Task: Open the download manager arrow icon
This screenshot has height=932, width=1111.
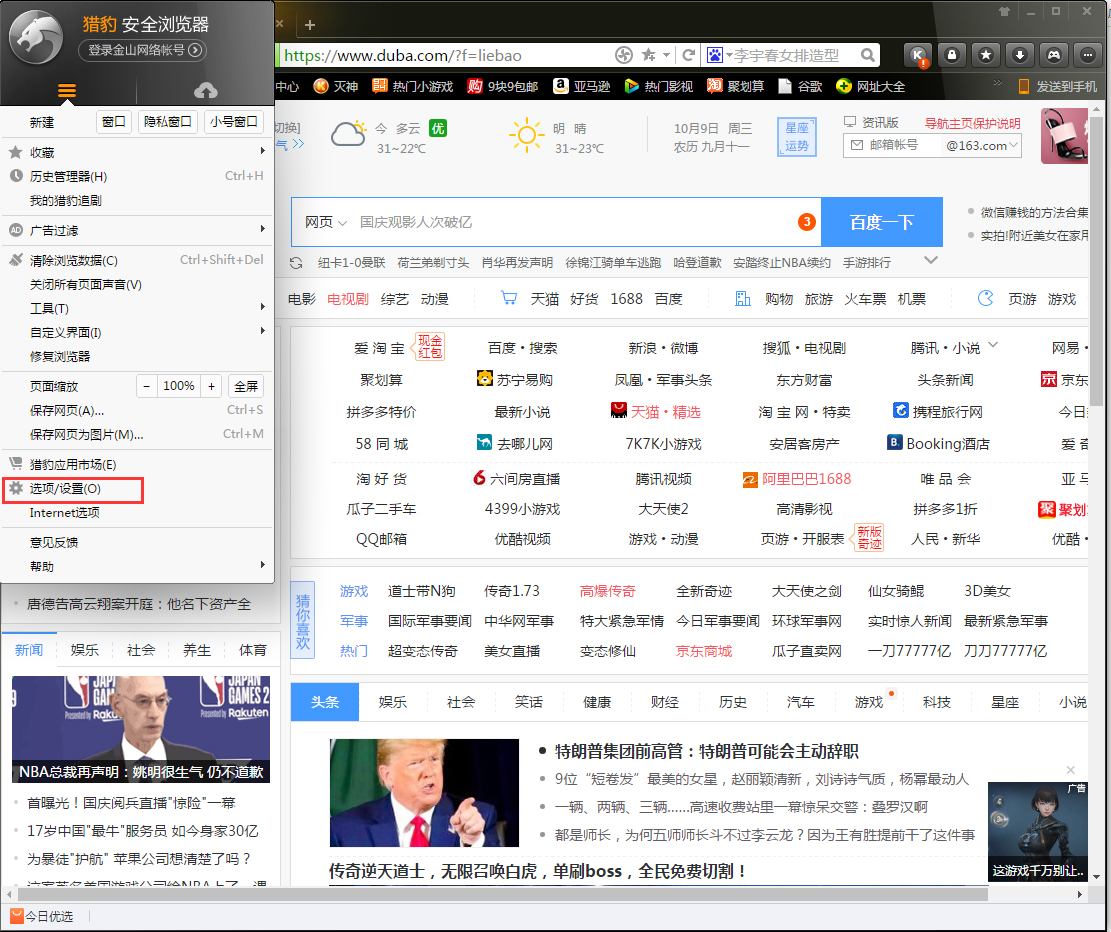Action: pyautogui.click(x=1020, y=55)
